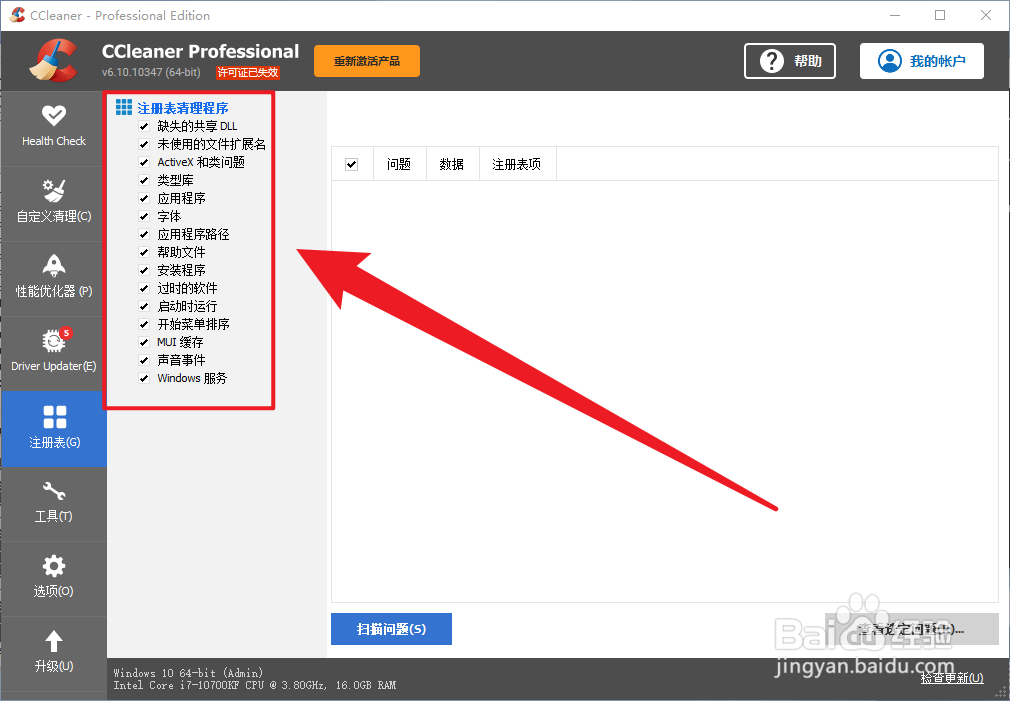The image size is (1010, 701).
Task: Minimize the CCleaner window
Action: (895, 15)
